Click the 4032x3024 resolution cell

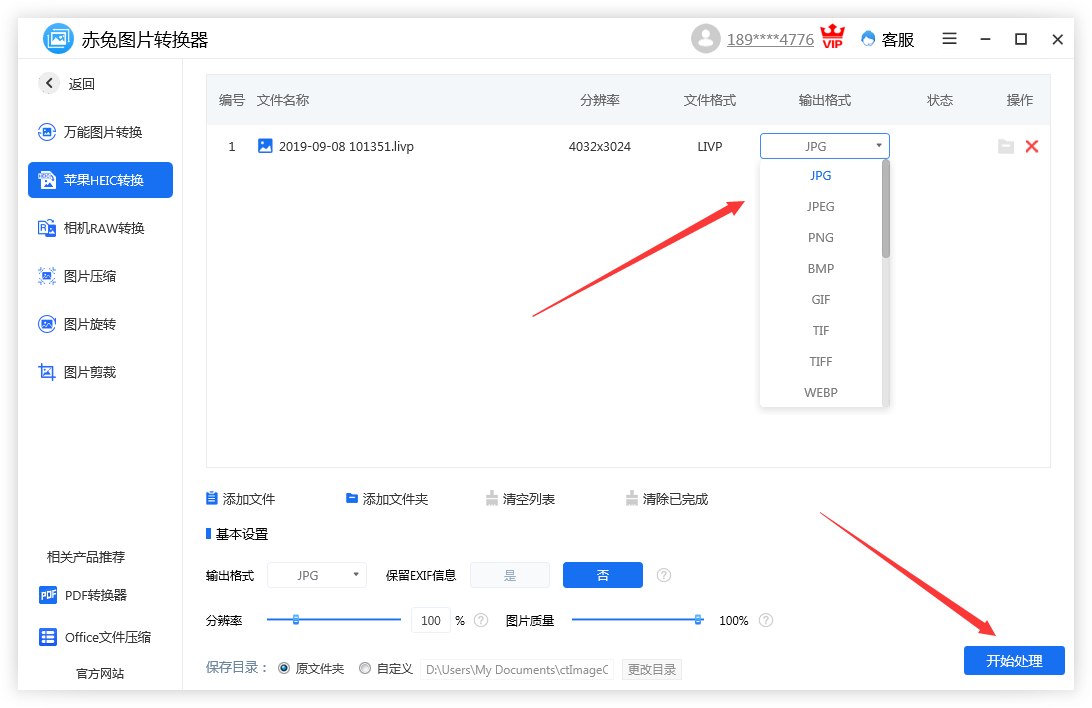click(600, 146)
